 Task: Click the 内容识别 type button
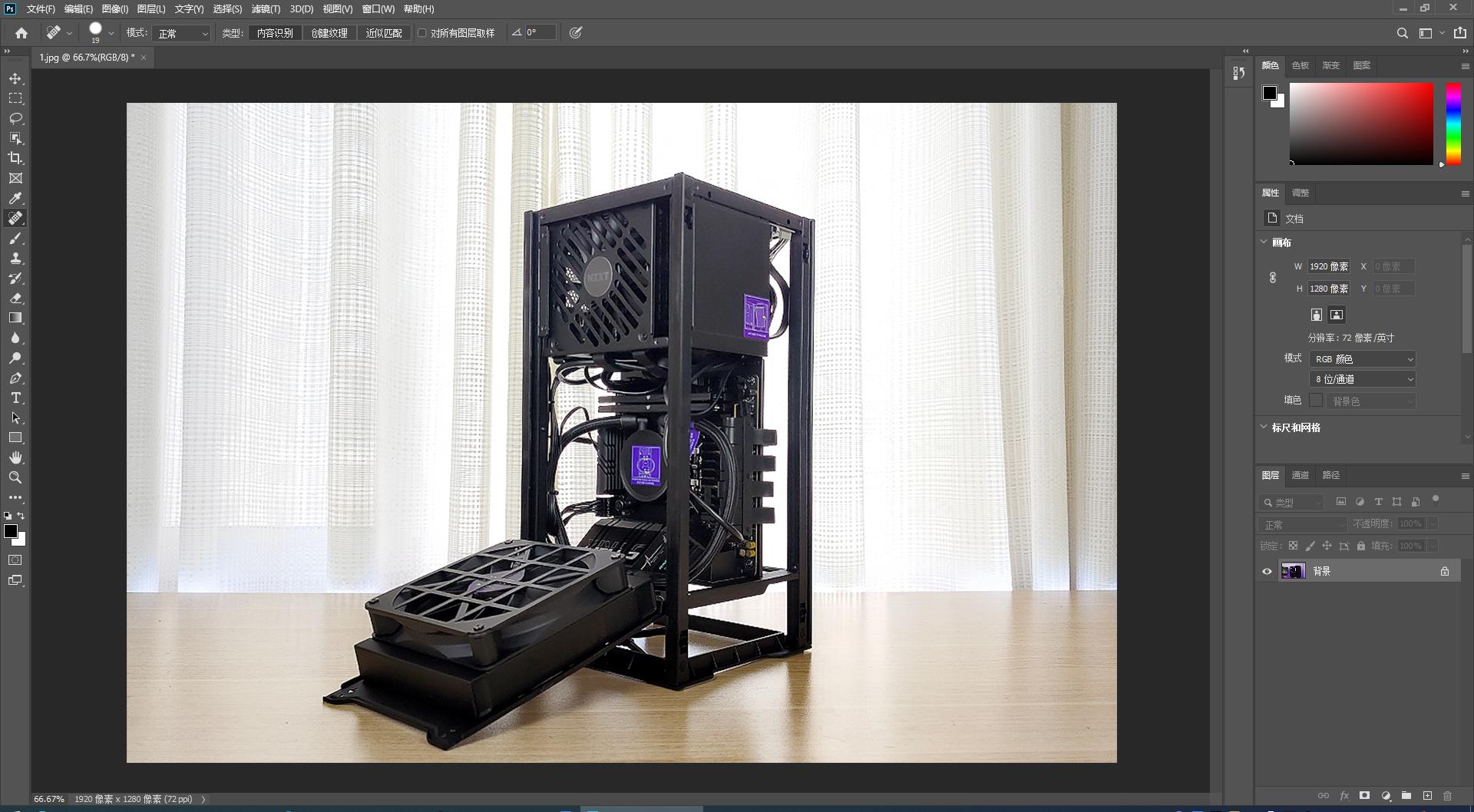[x=276, y=33]
